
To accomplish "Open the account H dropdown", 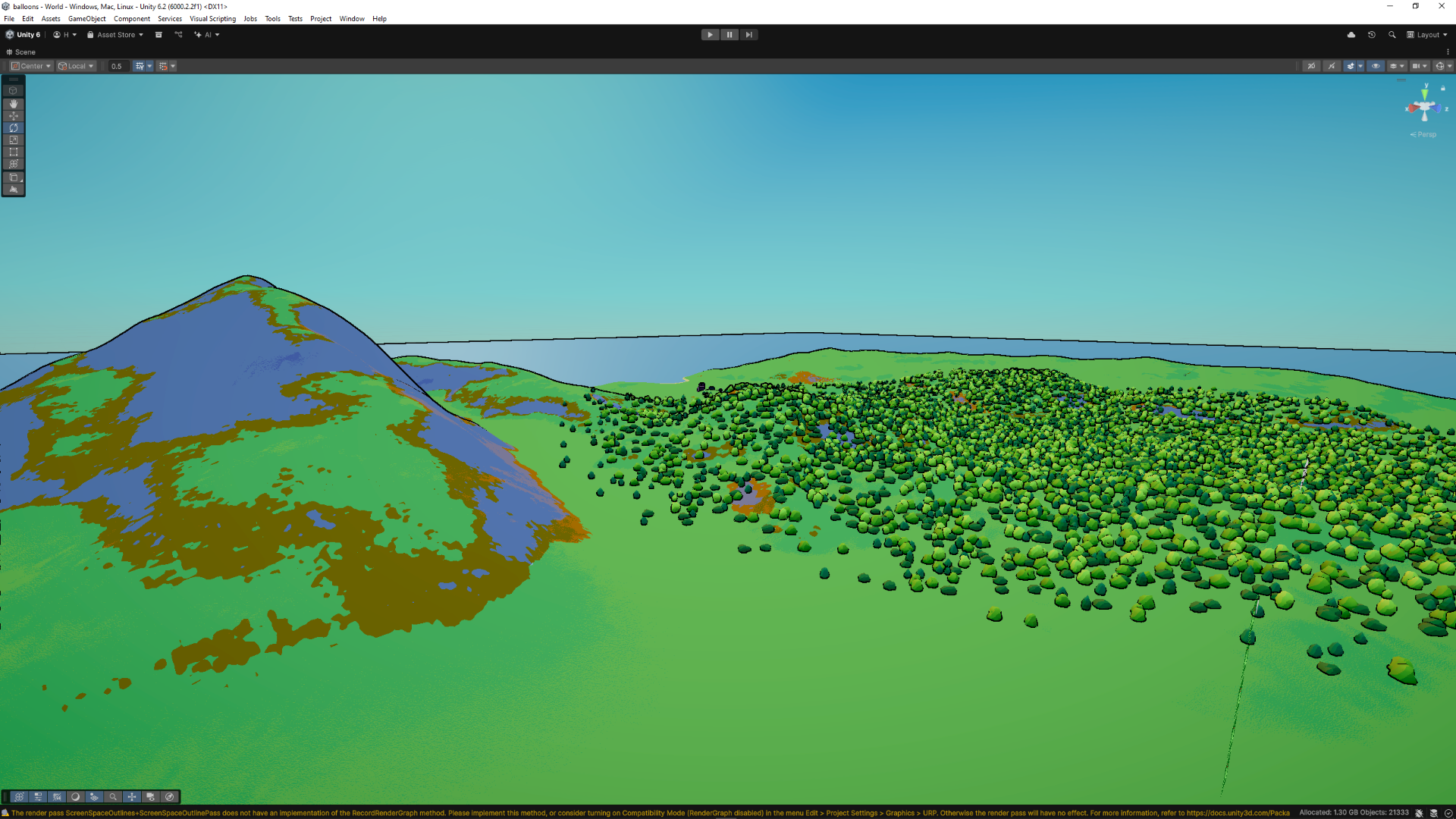I will 65,35.
